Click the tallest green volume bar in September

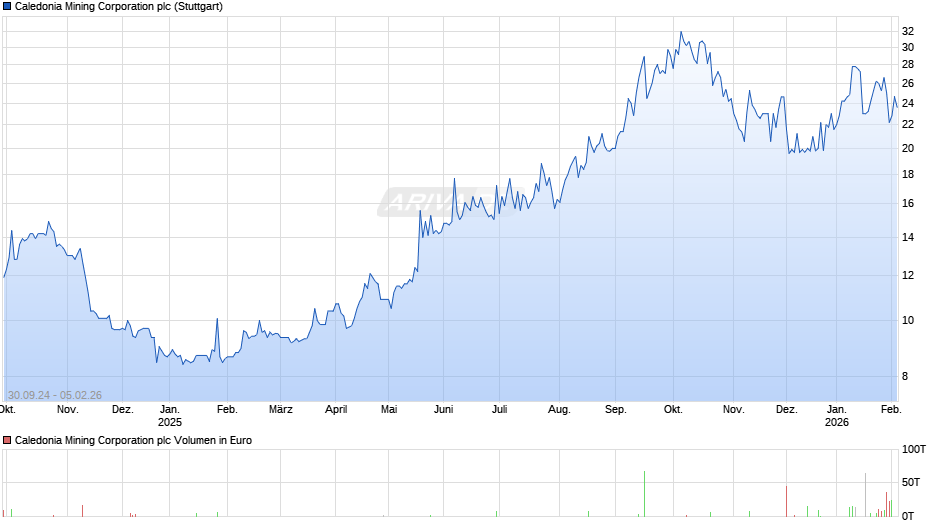(644, 494)
